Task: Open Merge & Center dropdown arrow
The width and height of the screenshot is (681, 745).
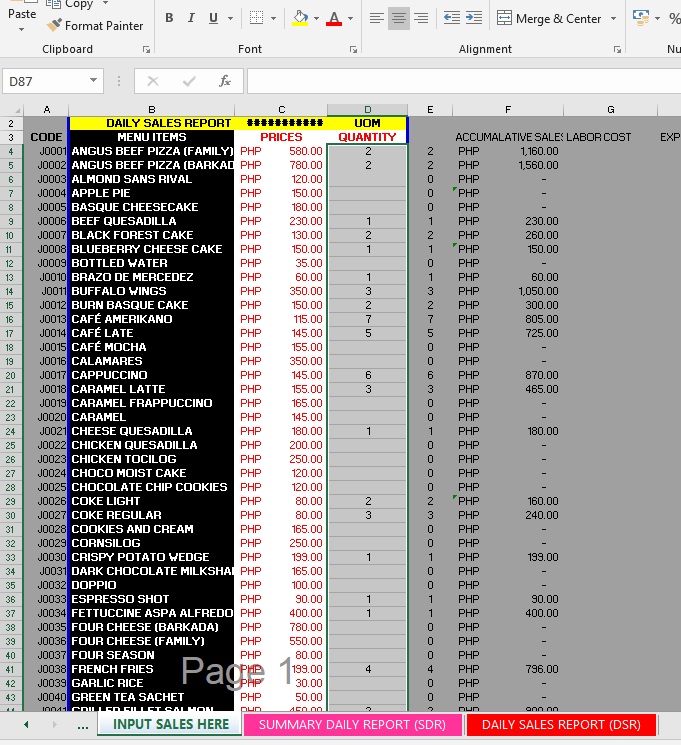Action: 614,19
